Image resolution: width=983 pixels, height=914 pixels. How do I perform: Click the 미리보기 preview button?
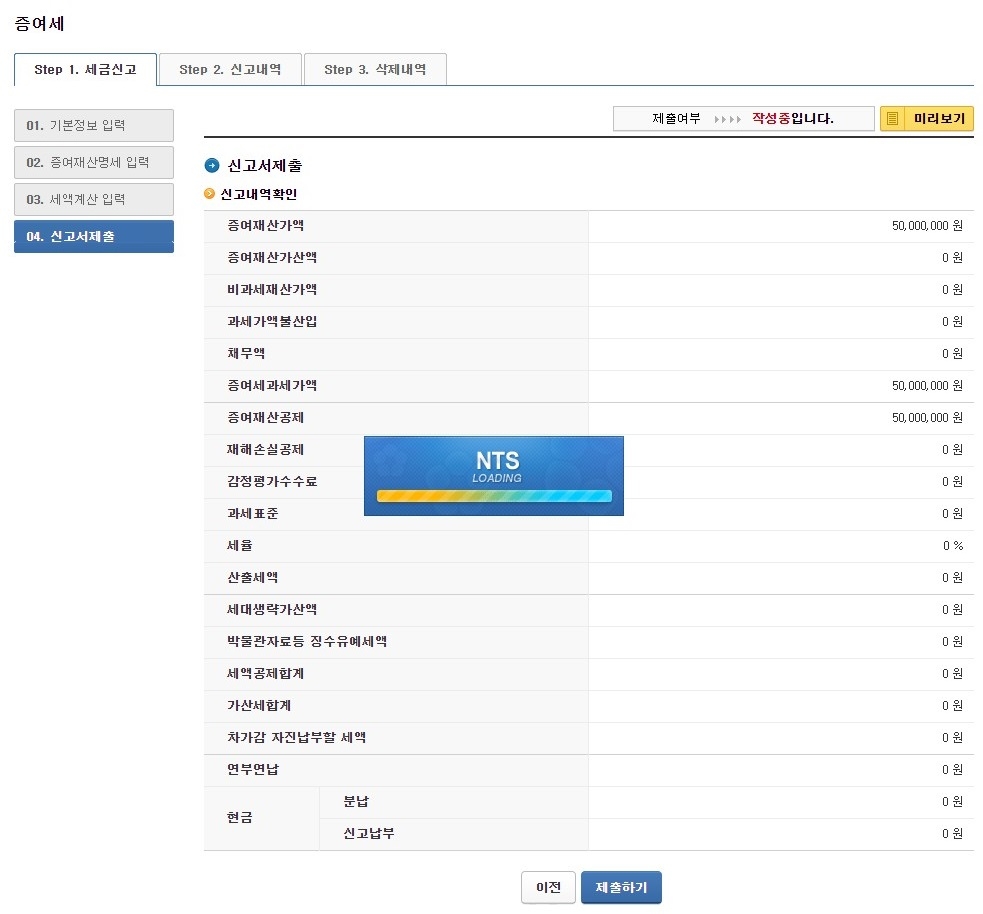[x=927, y=118]
